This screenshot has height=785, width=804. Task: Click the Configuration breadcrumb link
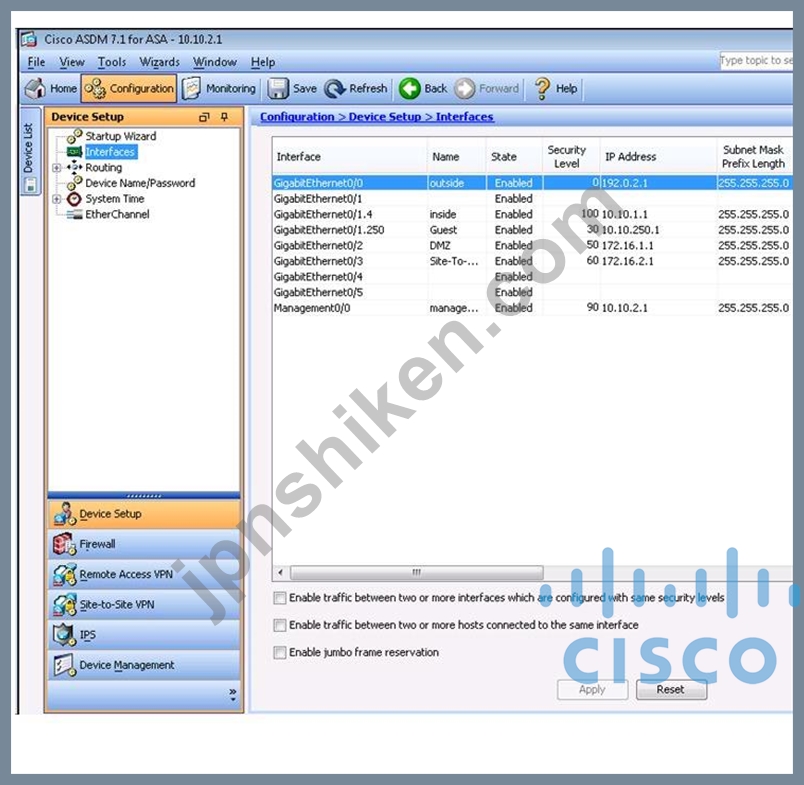tap(297, 117)
